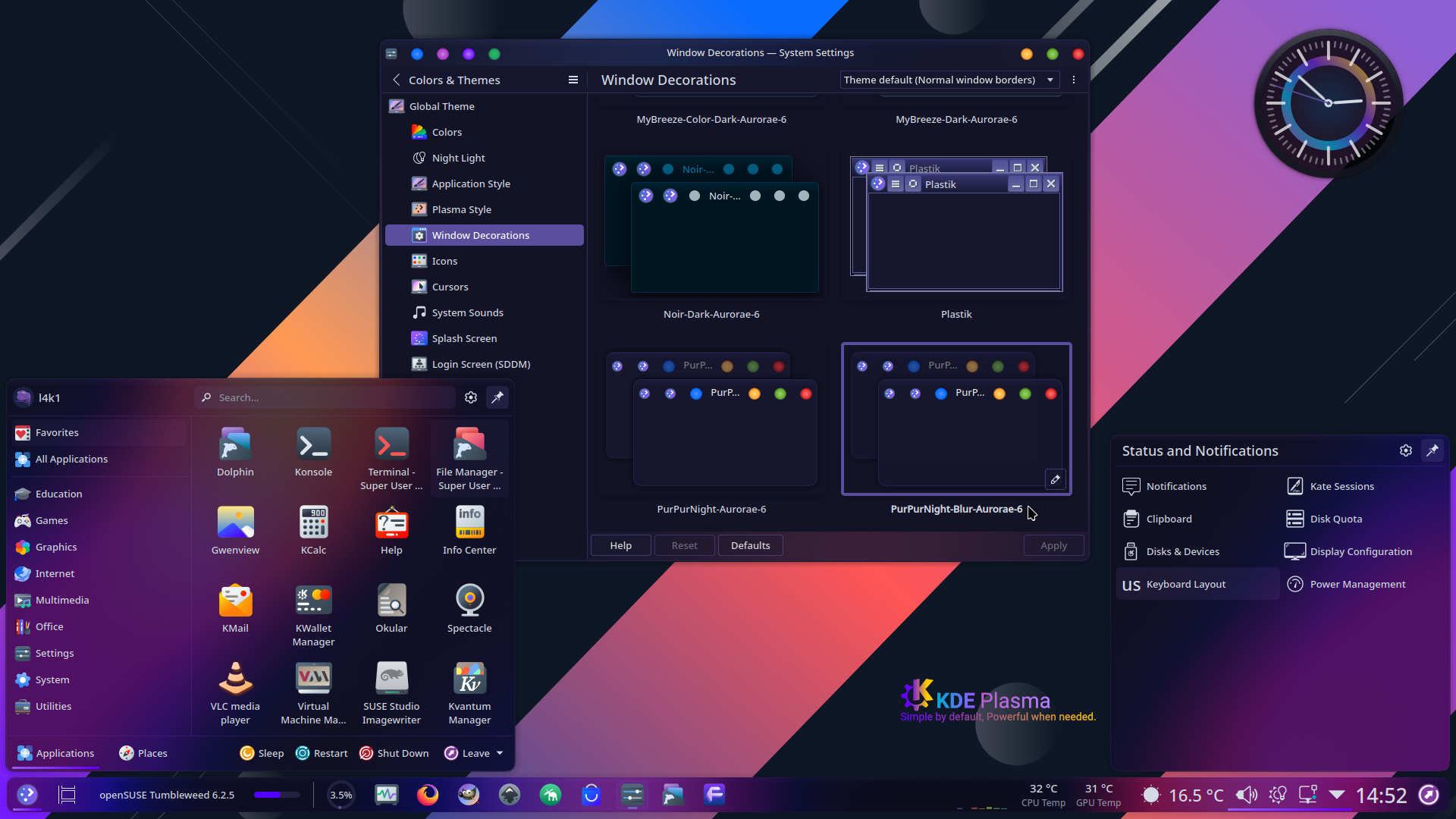Open Virtual Machine Manager
1456x819 pixels.
click(x=313, y=693)
